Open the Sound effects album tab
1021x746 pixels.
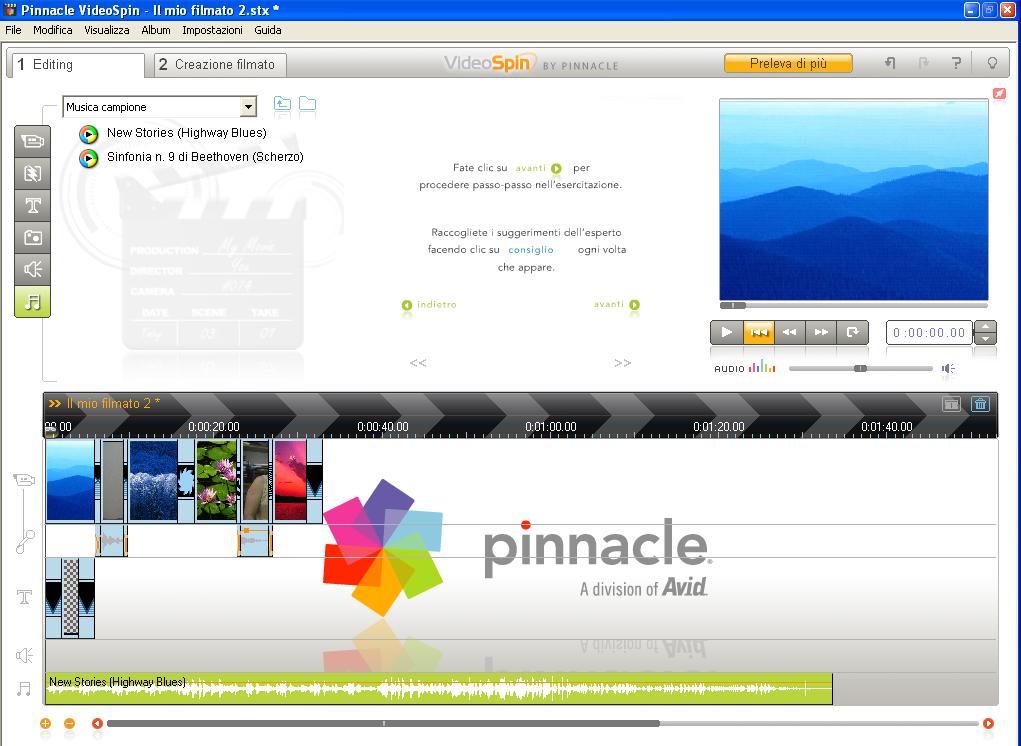click(x=33, y=269)
